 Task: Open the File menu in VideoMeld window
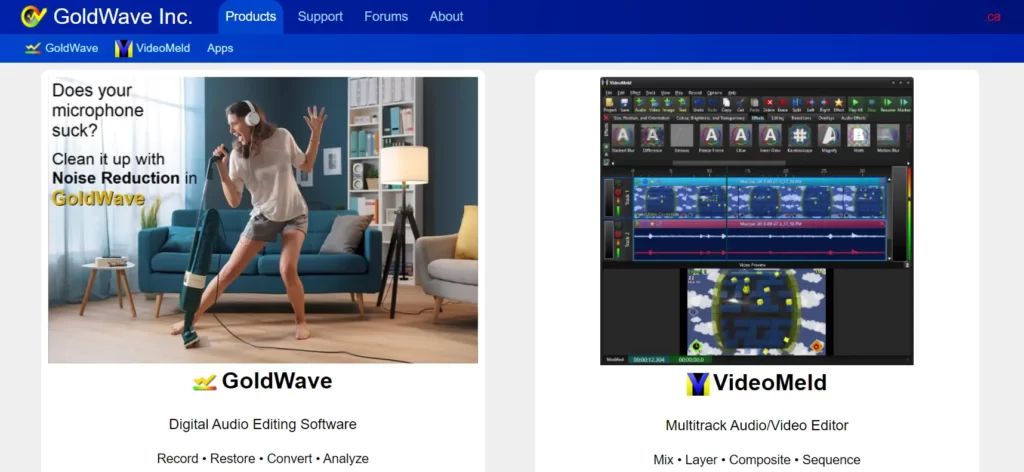tap(609, 93)
